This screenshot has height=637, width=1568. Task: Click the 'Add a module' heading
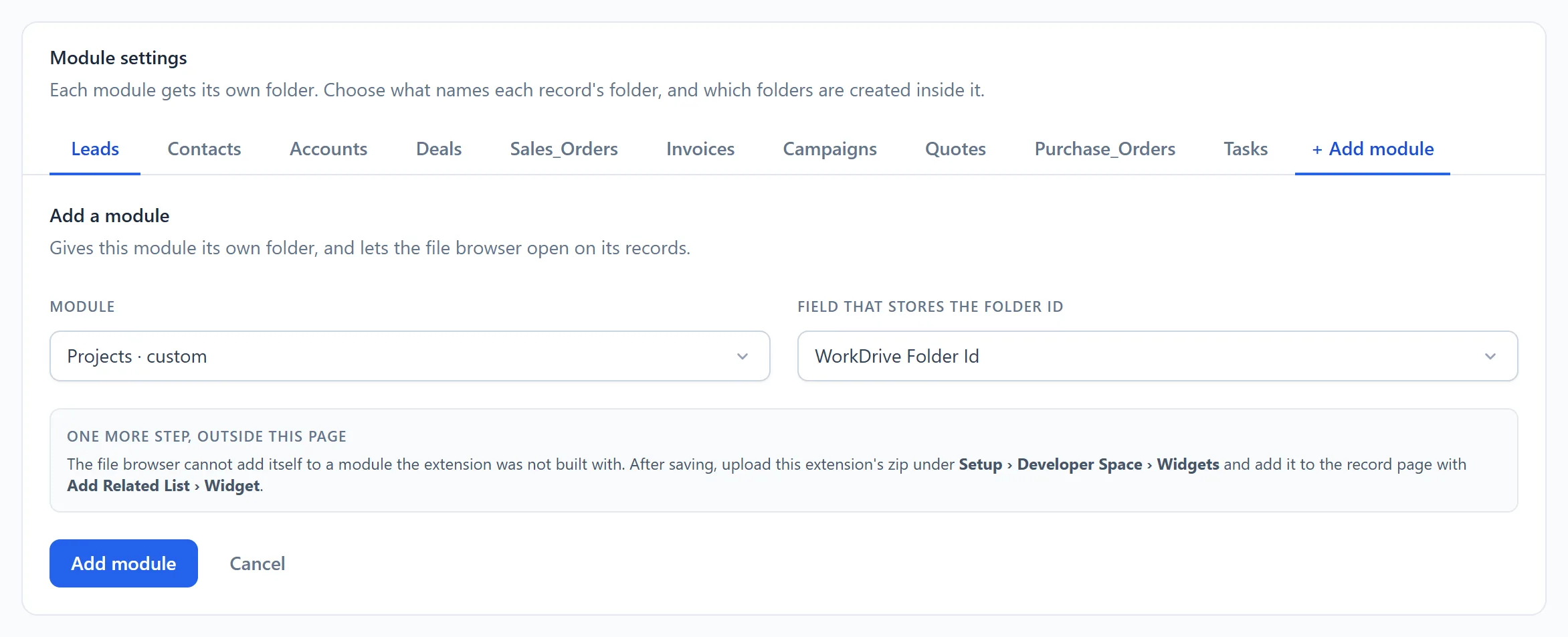(x=110, y=216)
